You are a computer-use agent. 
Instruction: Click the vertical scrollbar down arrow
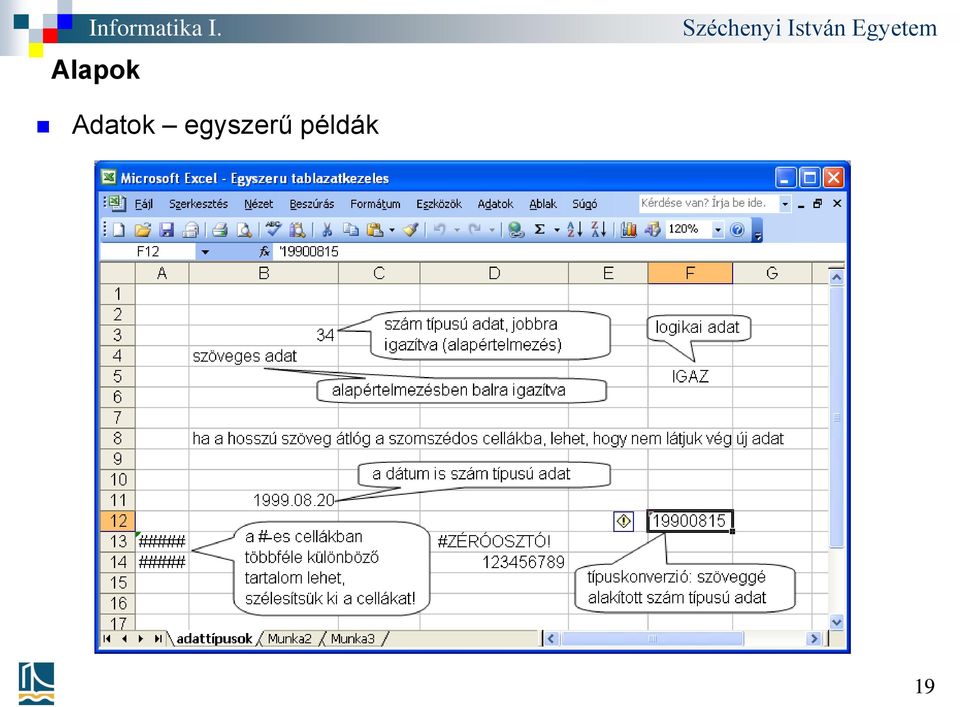836,622
